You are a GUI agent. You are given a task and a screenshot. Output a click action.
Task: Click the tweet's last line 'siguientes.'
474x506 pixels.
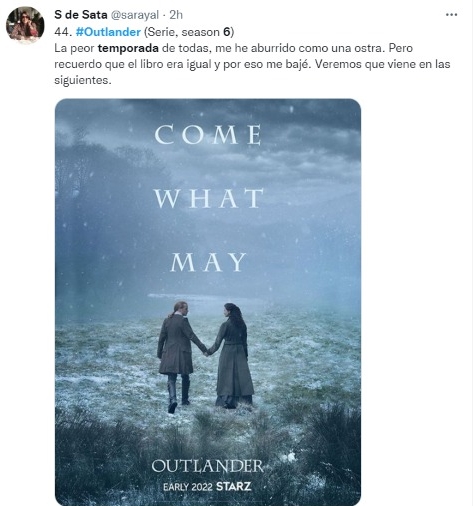[x=83, y=80]
